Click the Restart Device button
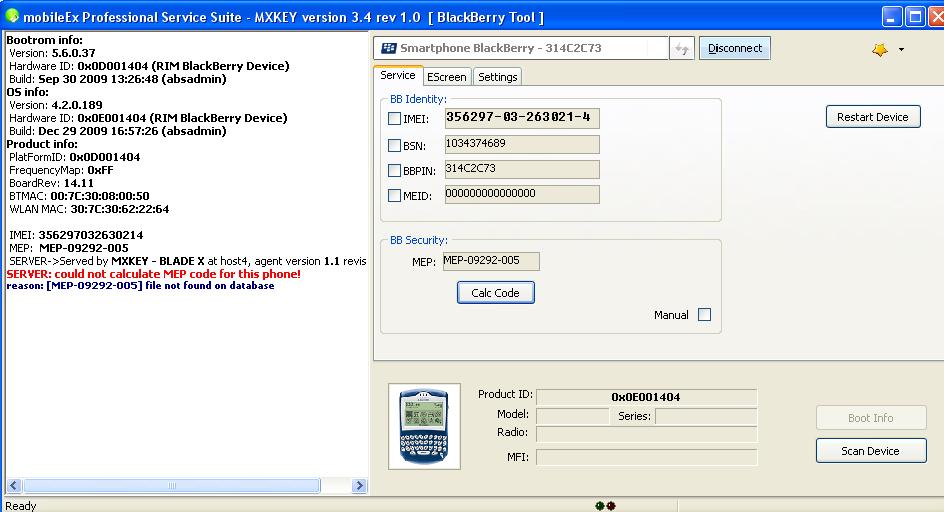 [x=873, y=117]
